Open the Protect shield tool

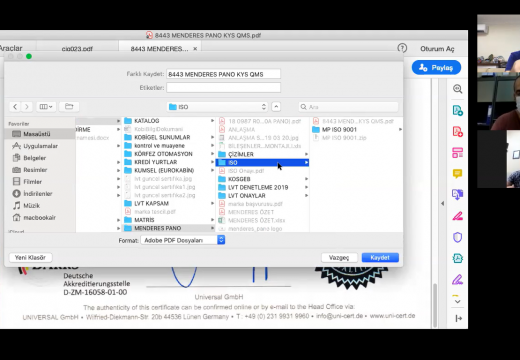click(457, 237)
